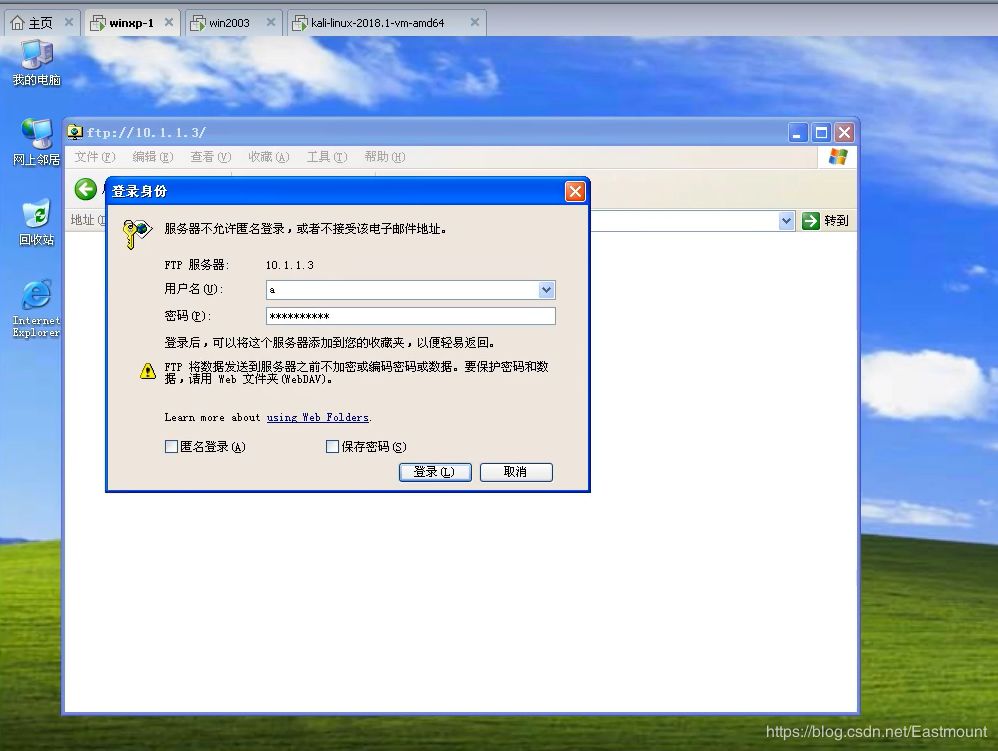Open My Computer (我的电脑) desktop icon
Screen dimensions: 998x751
pos(36,62)
